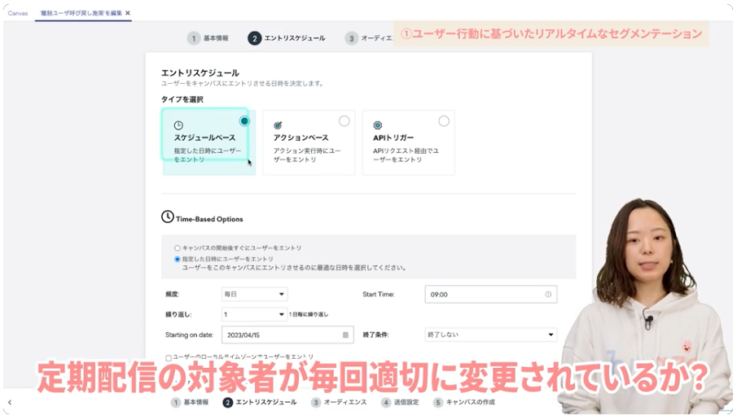Select the スケジュールベース clock icon
The height and width of the screenshot is (420, 737).
178,125
